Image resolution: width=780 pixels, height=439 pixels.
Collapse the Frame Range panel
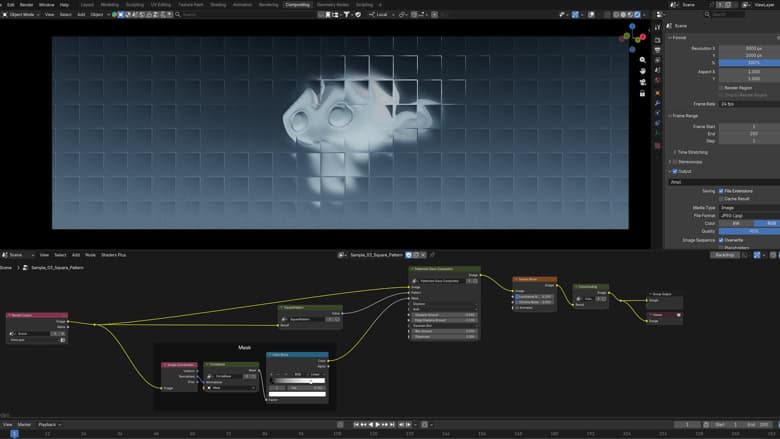pyautogui.click(x=684, y=116)
